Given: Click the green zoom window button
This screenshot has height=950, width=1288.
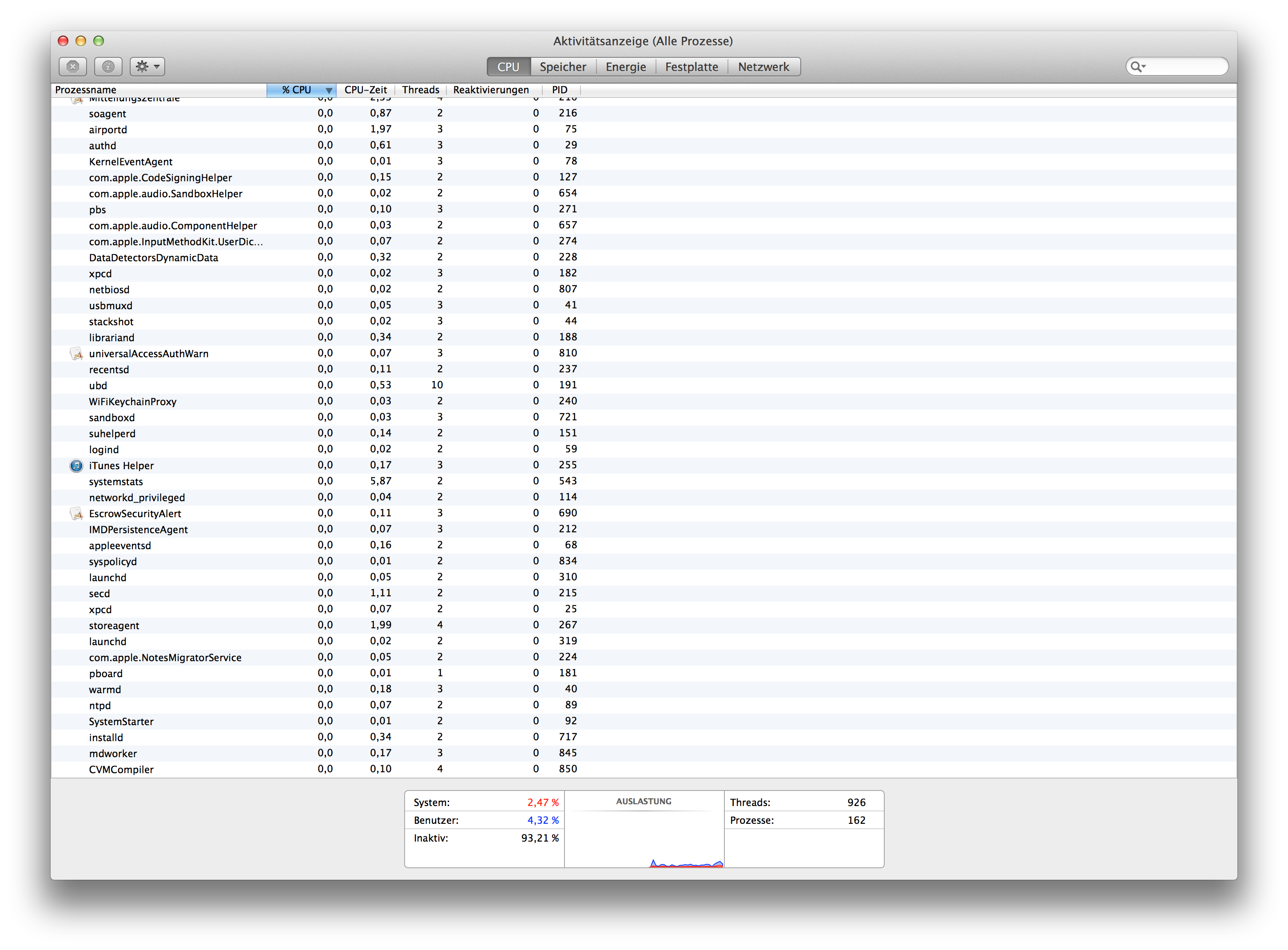Looking at the screenshot, I should 99,41.
